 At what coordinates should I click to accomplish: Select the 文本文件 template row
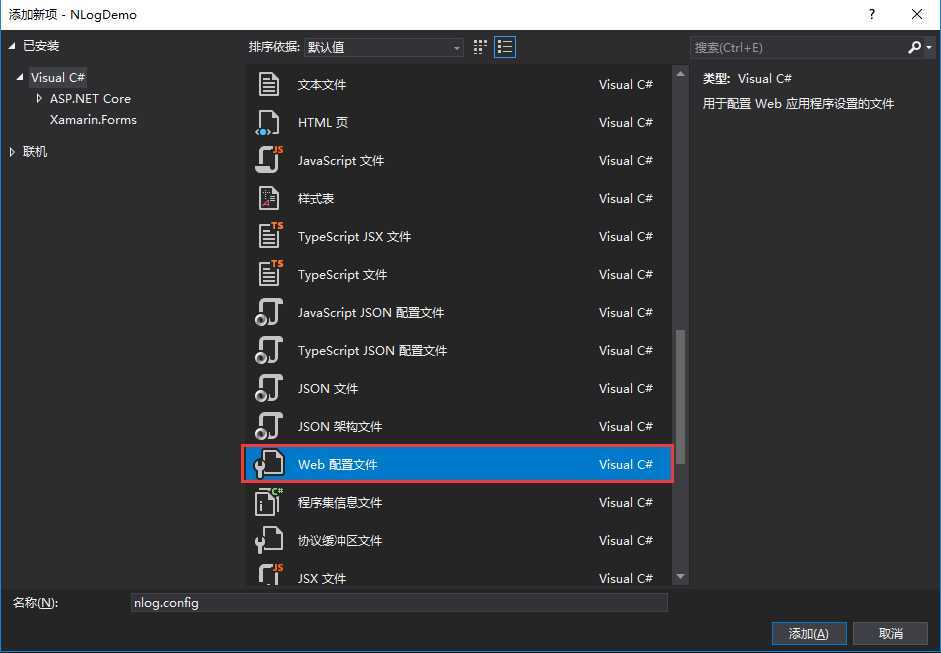(457, 85)
